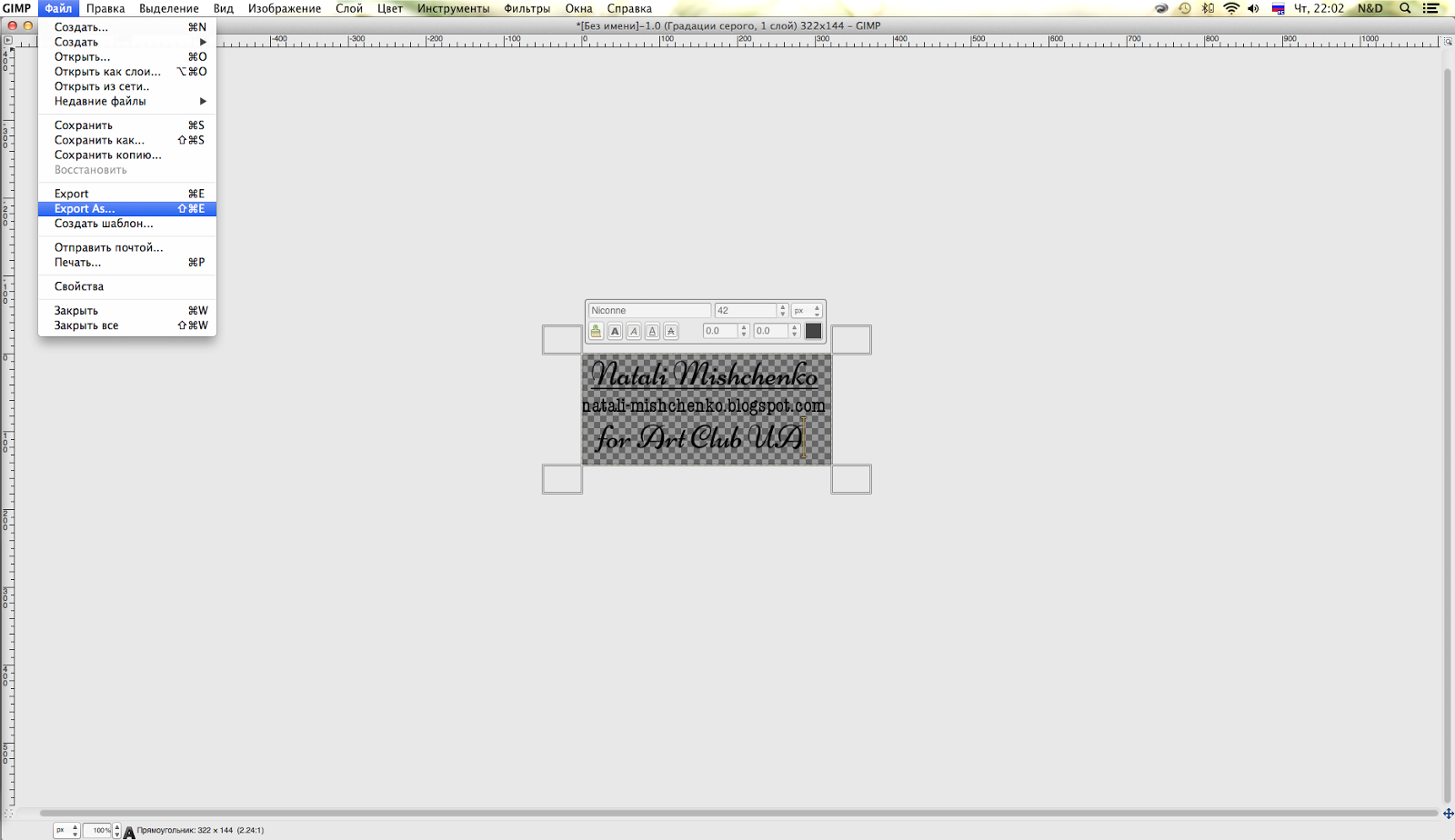The height and width of the screenshot is (840, 1455).
Task: Open the Фильтры menu
Action: click(x=527, y=8)
